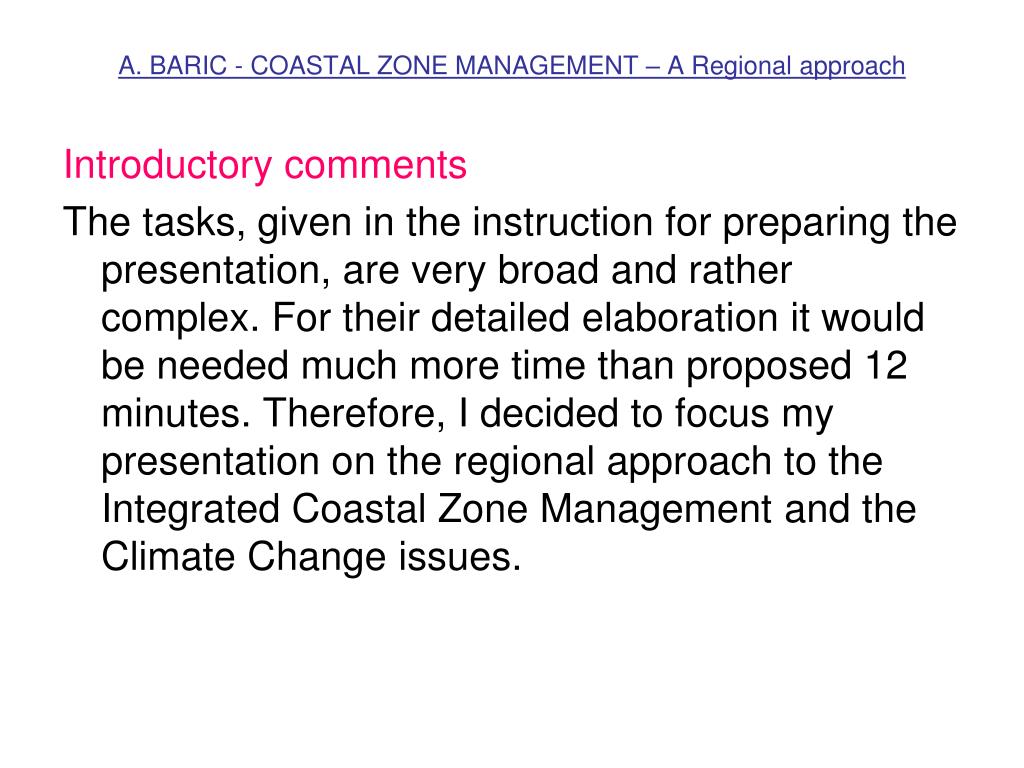Select the line beginning 'The tasks, given in'
This screenshot has height=768, width=1024.
[x=510, y=223]
